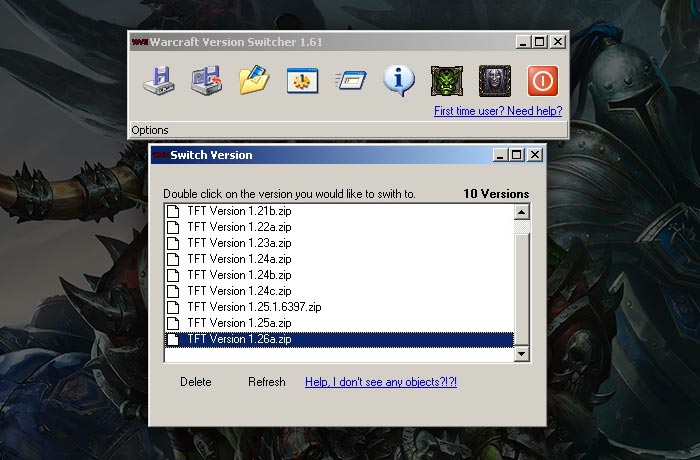Open 'Help, I don't see any objects?!?' link
Image resolution: width=700 pixels, height=460 pixels.
click(x=381, y=382)
